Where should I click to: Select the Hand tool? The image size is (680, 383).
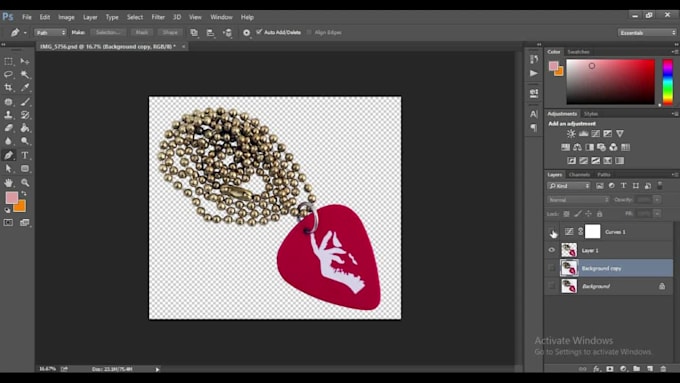[8, 183]
